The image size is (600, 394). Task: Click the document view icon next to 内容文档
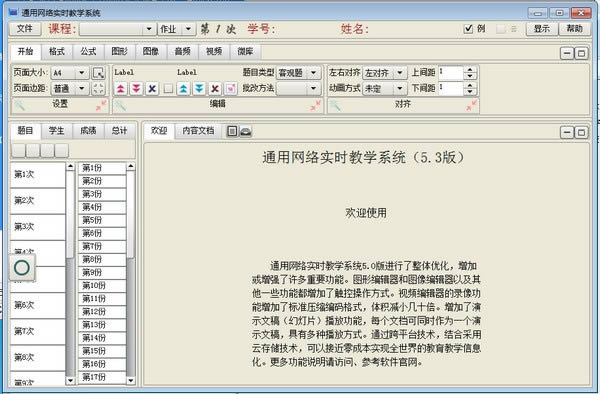click(232, 131)
